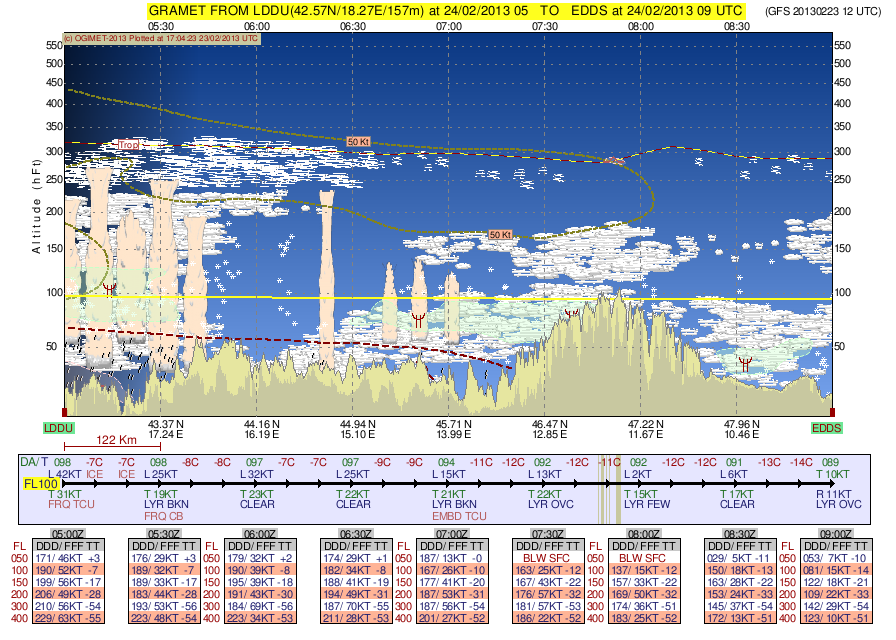Select the 07:00 time axis marker
Viewport: 896px width, 640px height.
click(x=449, y=24)
